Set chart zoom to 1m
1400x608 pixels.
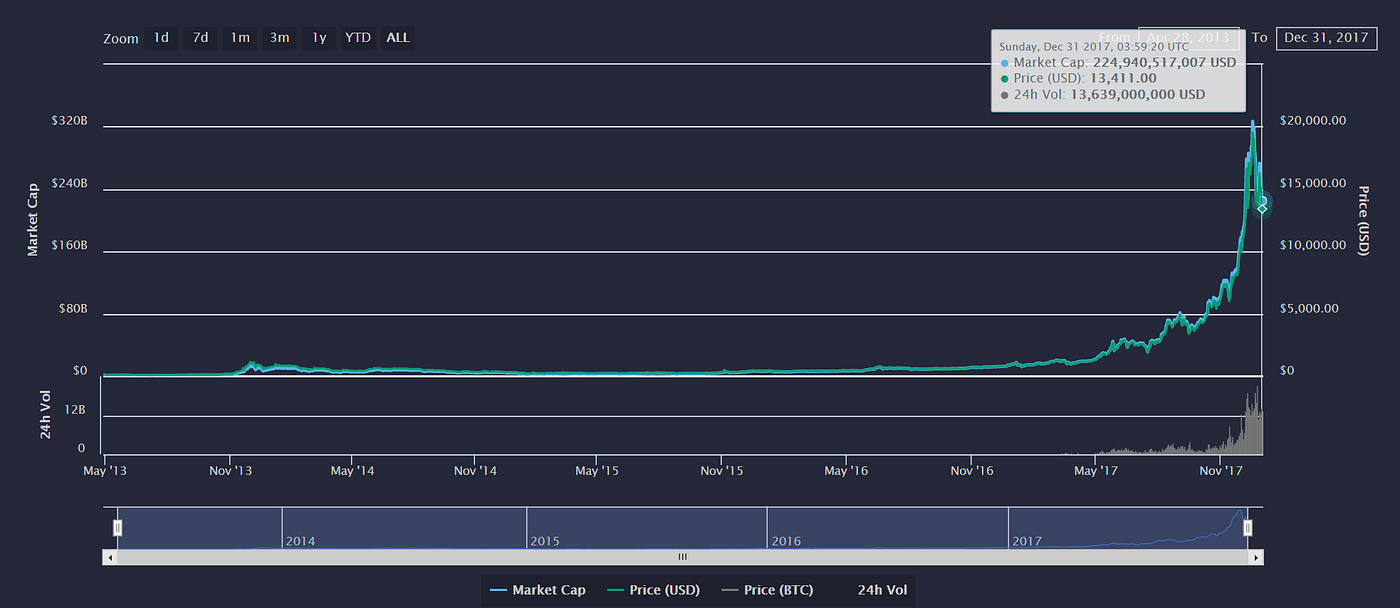tap(240, 38)
